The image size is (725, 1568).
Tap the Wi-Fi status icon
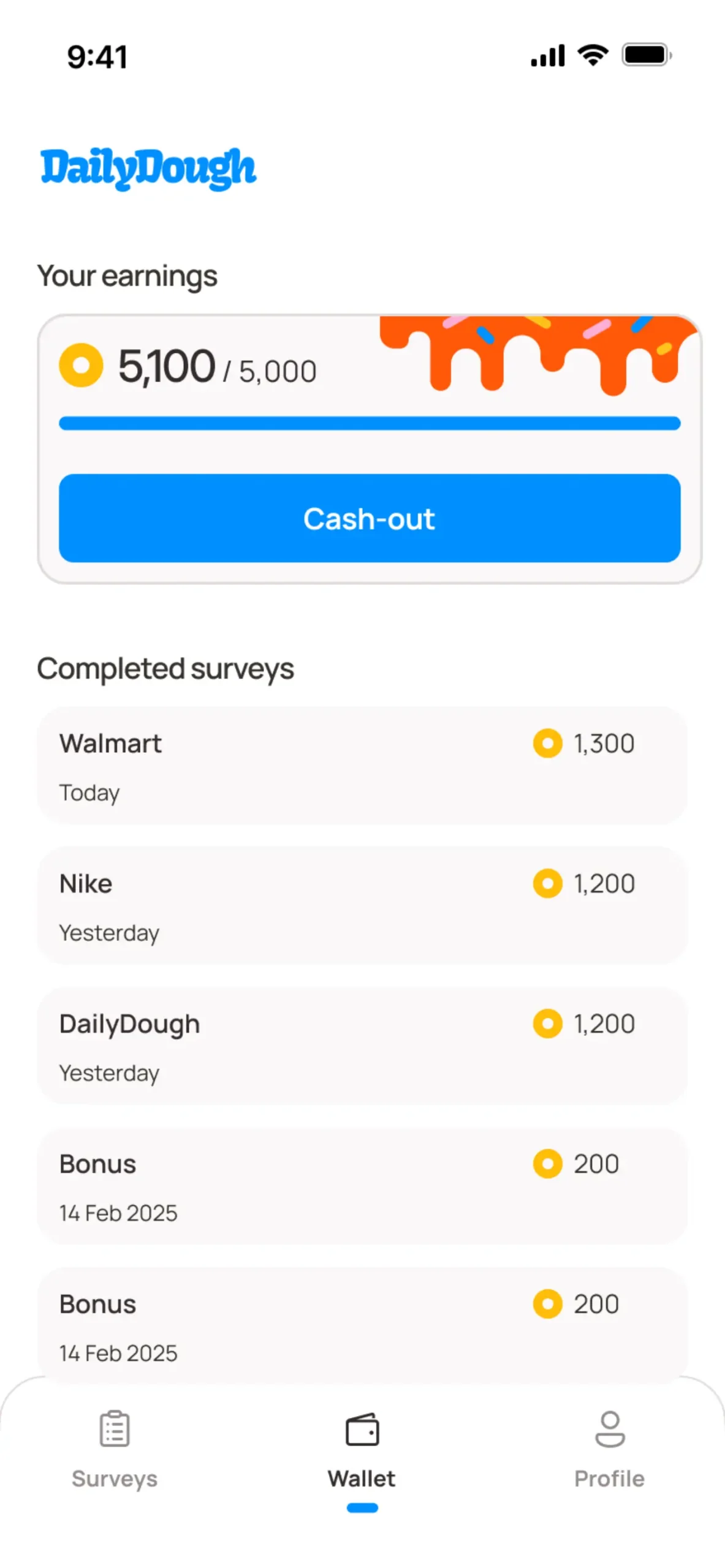593,55
